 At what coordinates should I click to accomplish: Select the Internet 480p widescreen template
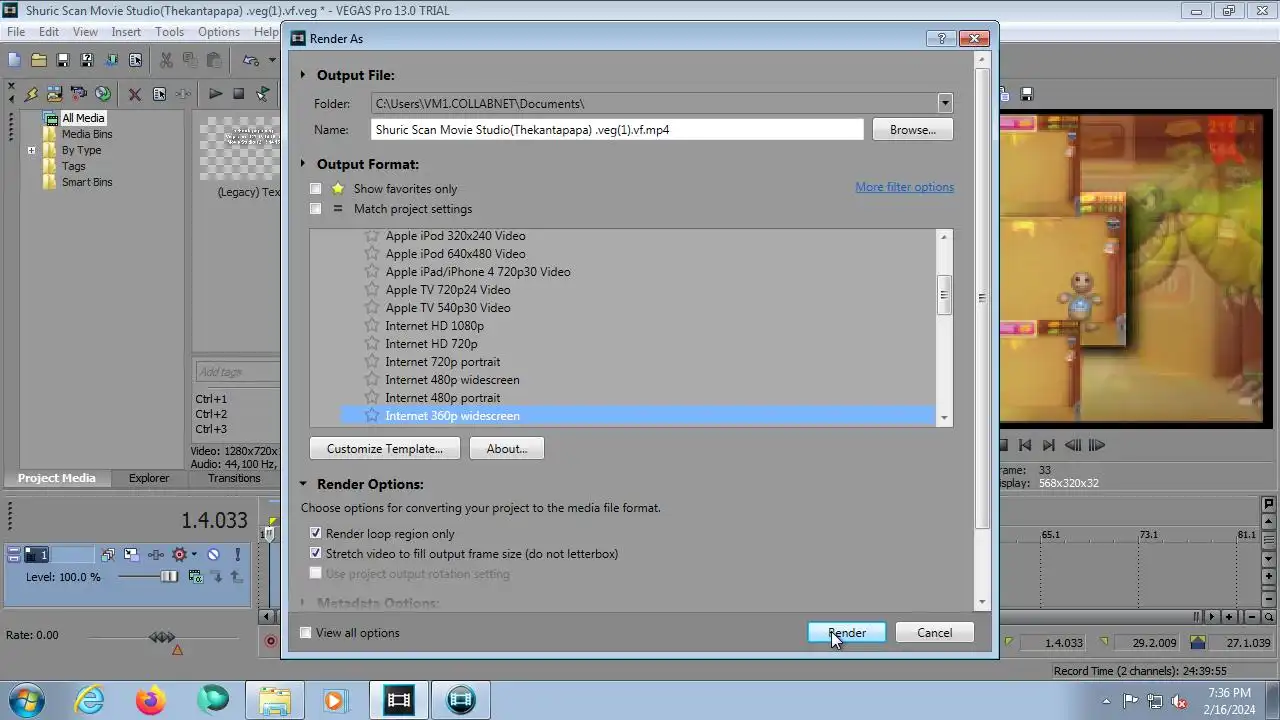452,380
